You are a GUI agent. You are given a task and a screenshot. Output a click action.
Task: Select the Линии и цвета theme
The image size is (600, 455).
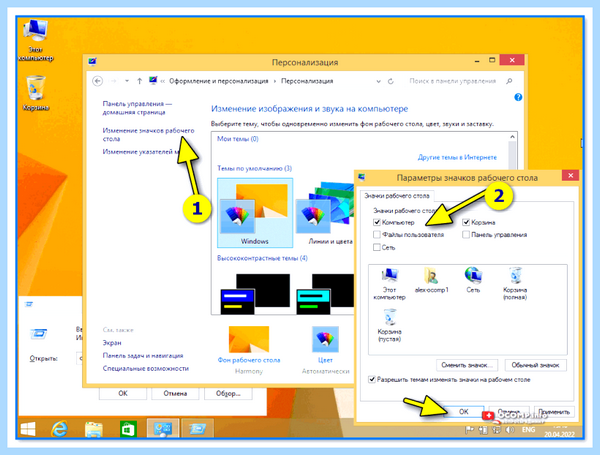[324, 213]
